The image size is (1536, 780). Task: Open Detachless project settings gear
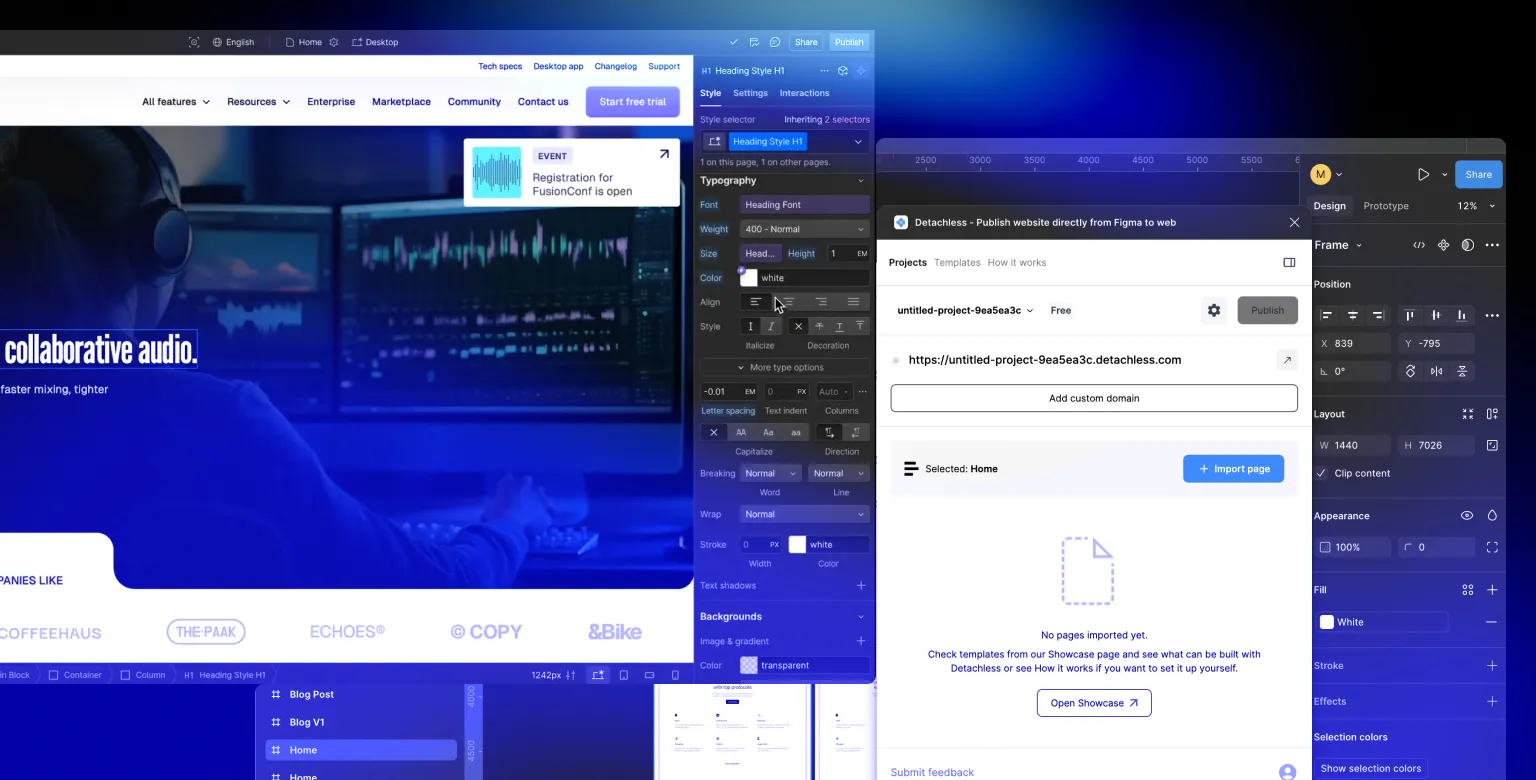coord(1214,310)
